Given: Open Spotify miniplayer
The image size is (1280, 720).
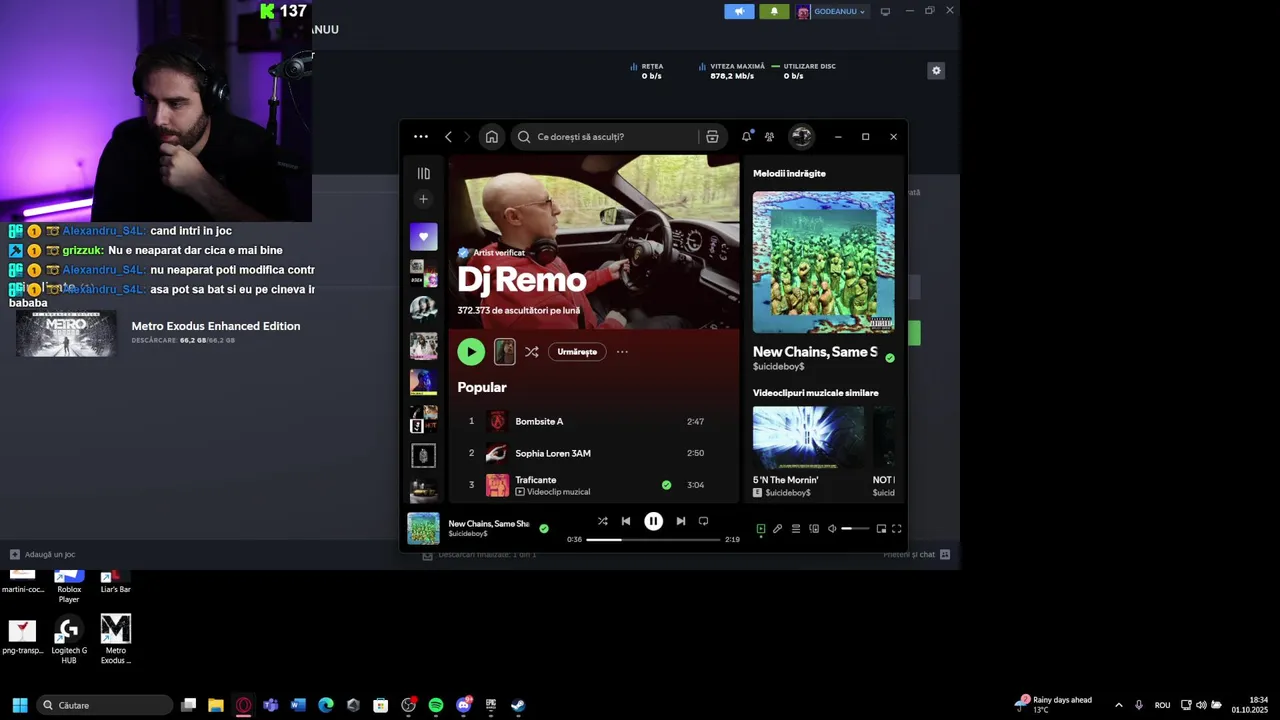Looking at the screenshot, I should pos(881,529).
